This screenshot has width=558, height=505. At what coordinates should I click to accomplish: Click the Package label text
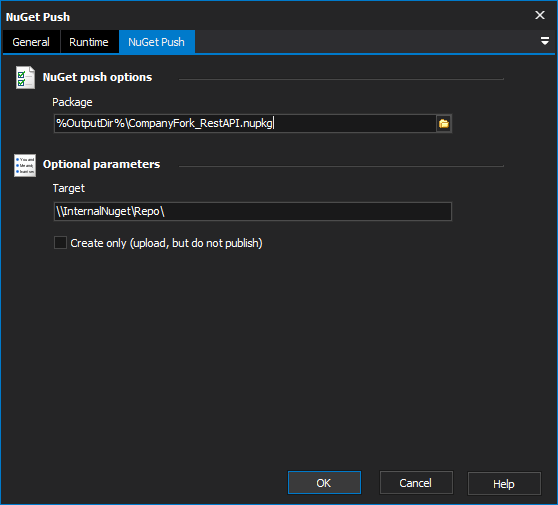click(x=72, y=102)
